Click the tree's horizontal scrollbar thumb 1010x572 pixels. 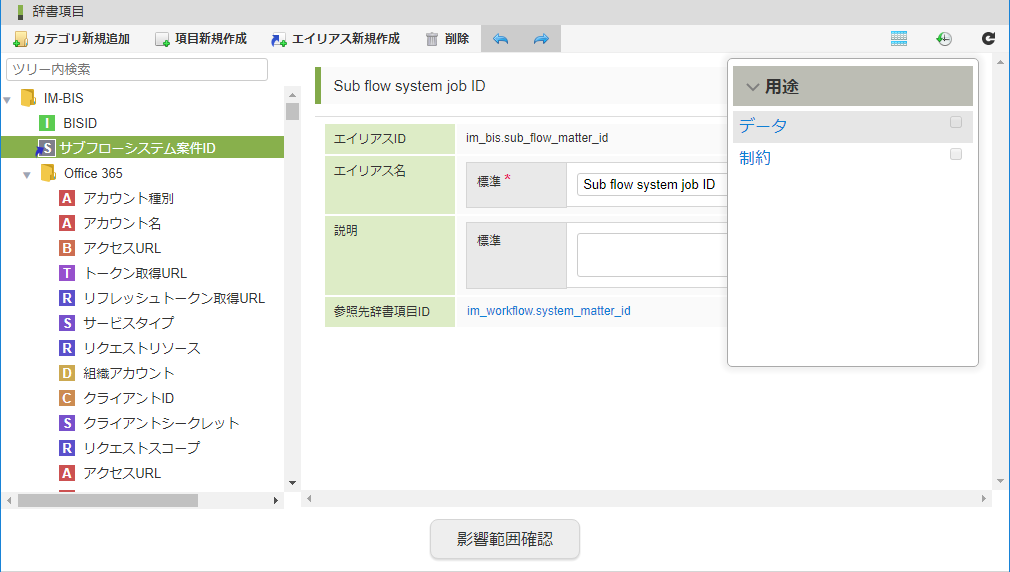107,500
